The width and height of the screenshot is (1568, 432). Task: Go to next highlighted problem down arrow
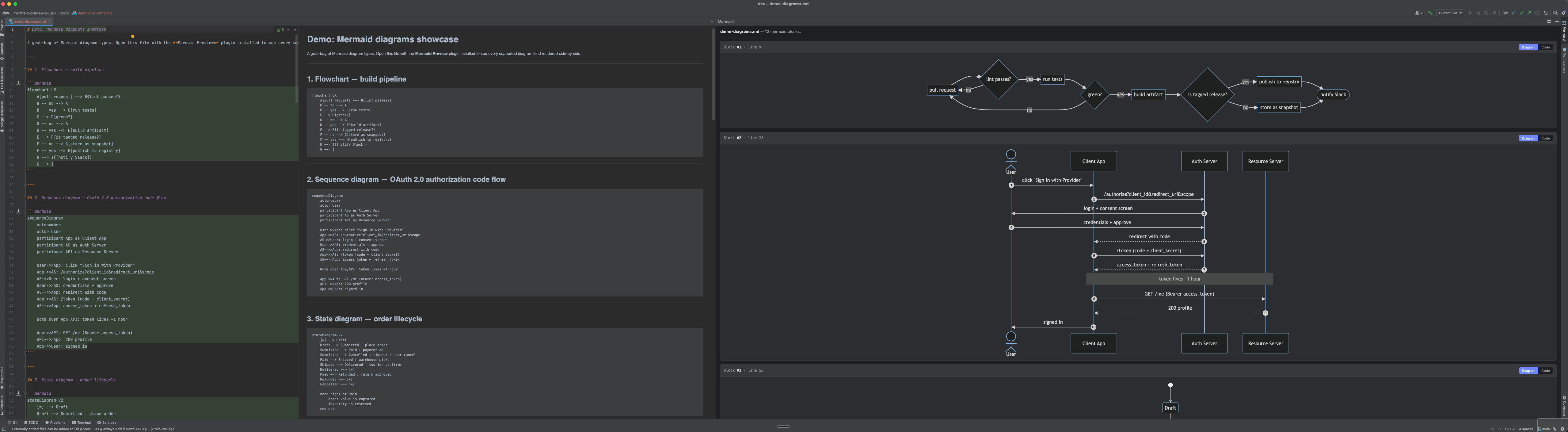pos(295,30)
